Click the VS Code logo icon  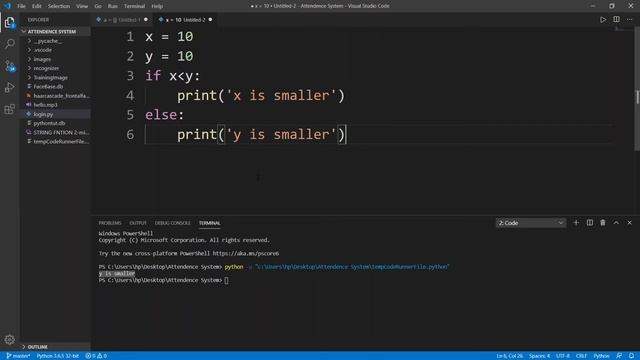(x=7, y=6)
